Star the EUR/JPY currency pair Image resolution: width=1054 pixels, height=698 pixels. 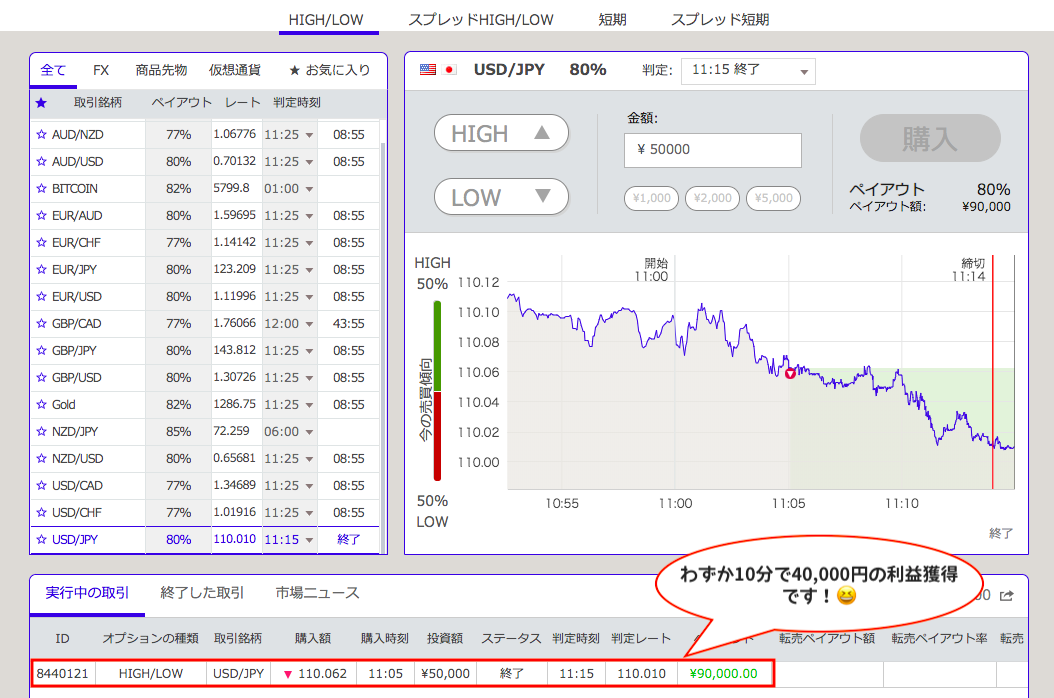(41, 270)
